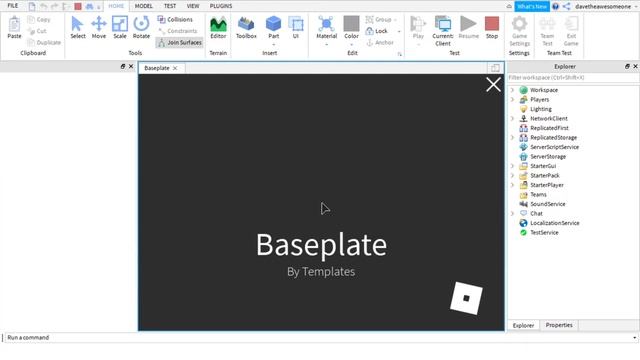Click the What's New button
640x360 pixels.
pyautogui.click(x=532, y=7)
